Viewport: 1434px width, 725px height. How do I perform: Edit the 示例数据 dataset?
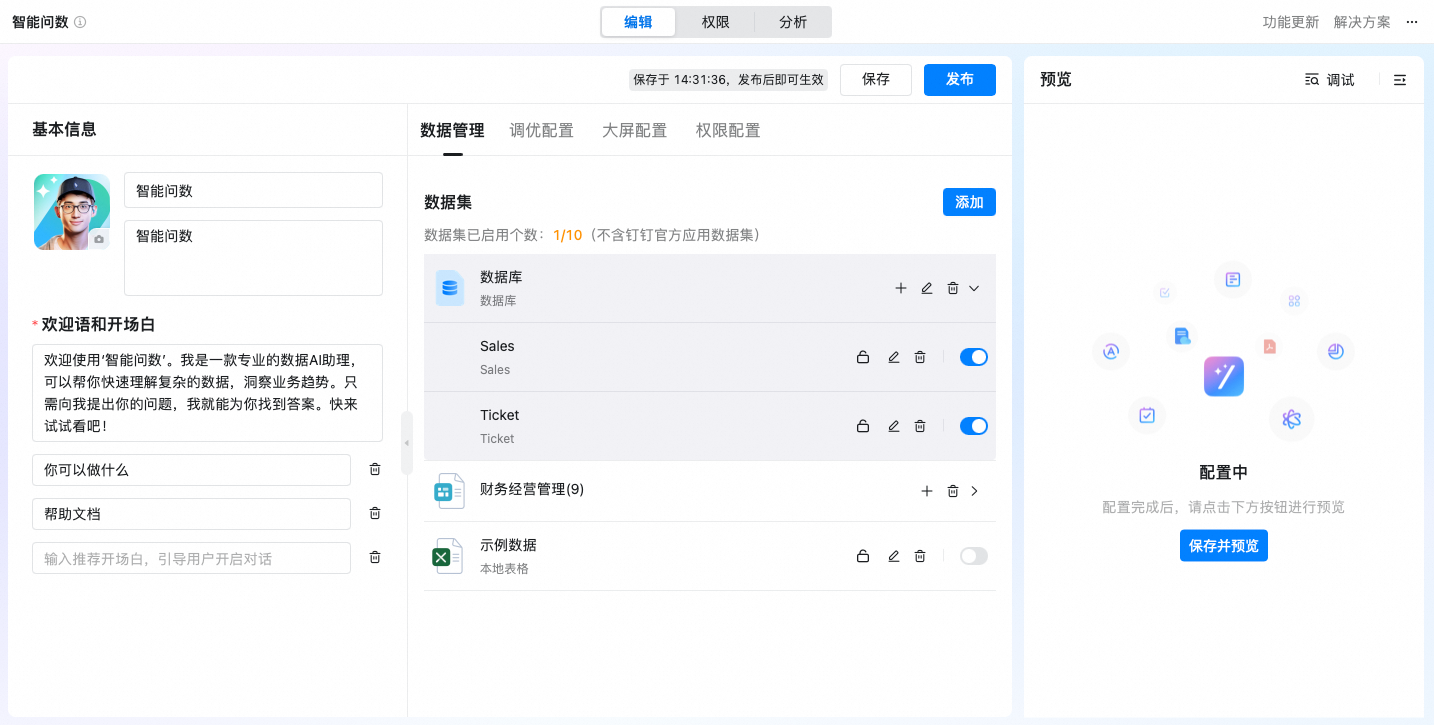point(894,556)
